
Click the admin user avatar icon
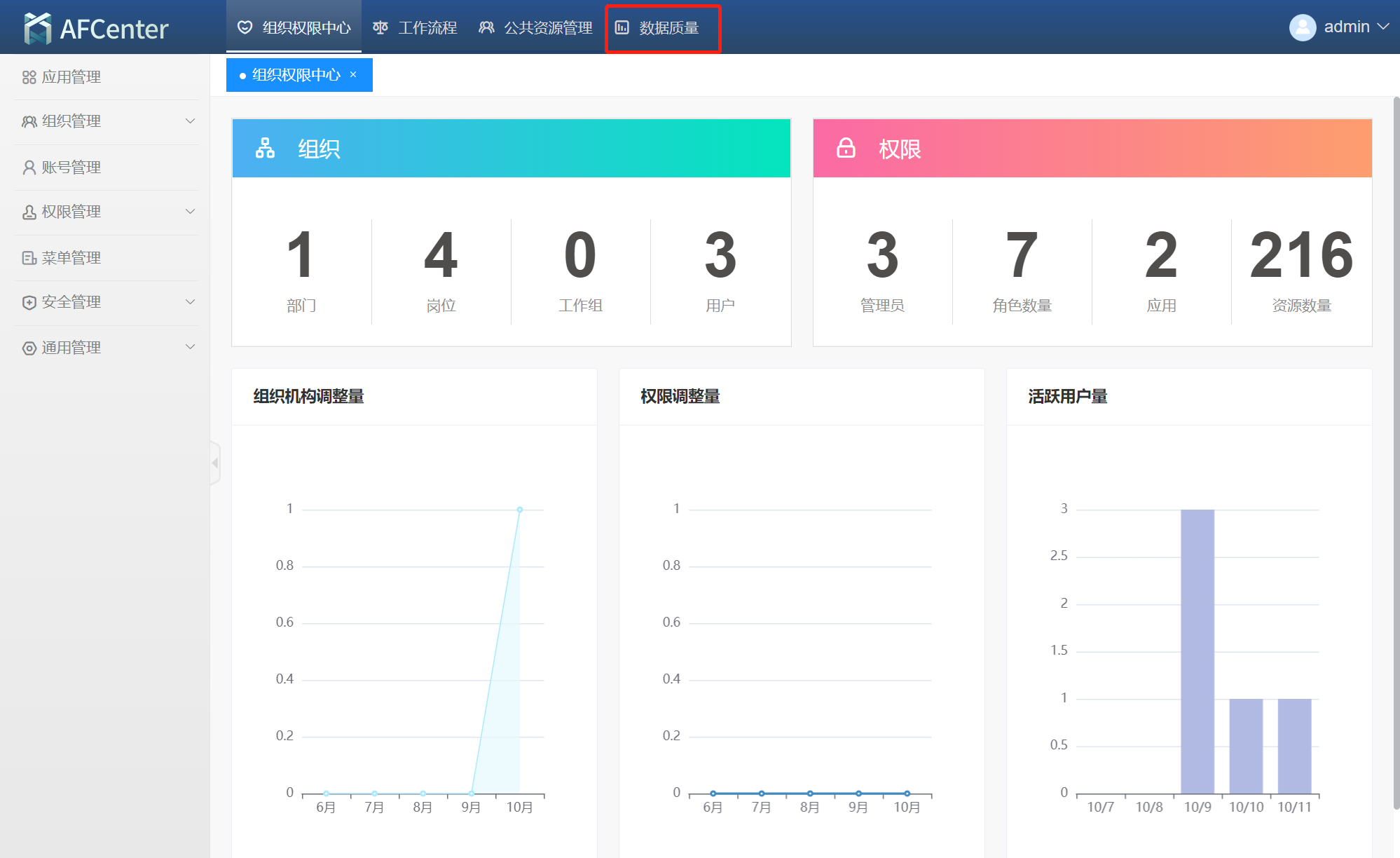tap(1302, 27)
